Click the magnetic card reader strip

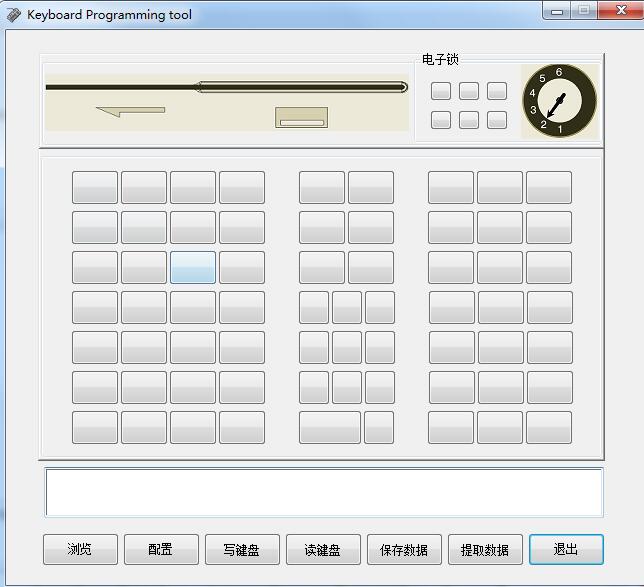tap(227, 87)
